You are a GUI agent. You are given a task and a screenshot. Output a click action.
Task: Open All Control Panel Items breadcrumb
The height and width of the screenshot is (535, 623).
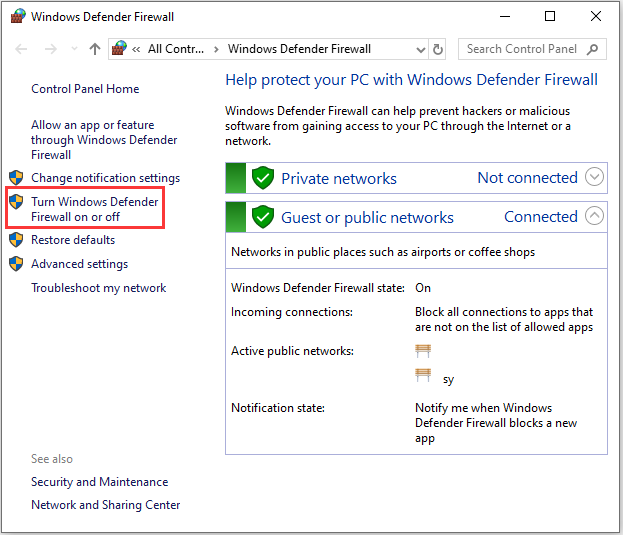pyautogui.click(x=176, y=49)
